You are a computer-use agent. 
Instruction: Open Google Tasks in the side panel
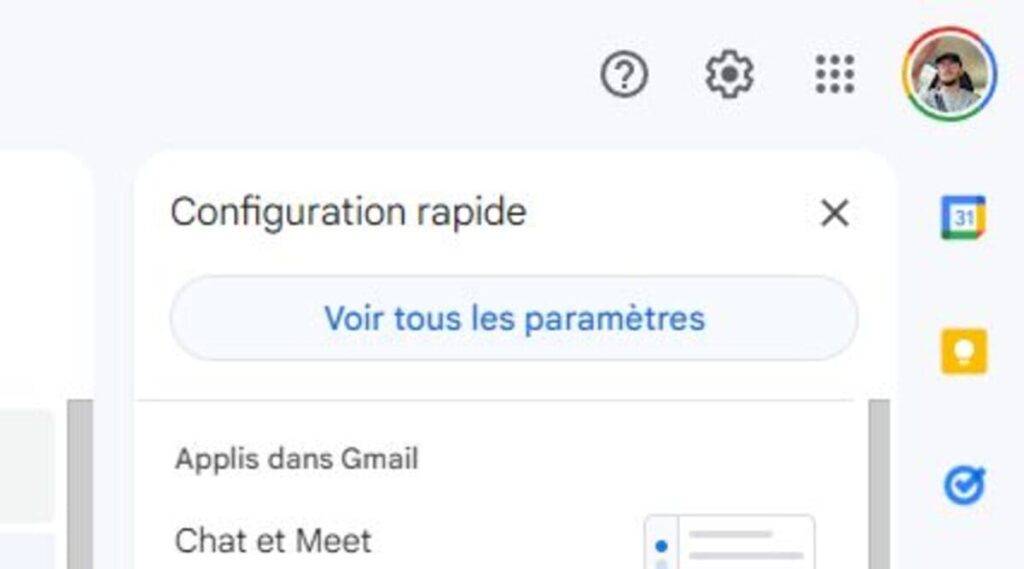[963, 486]
